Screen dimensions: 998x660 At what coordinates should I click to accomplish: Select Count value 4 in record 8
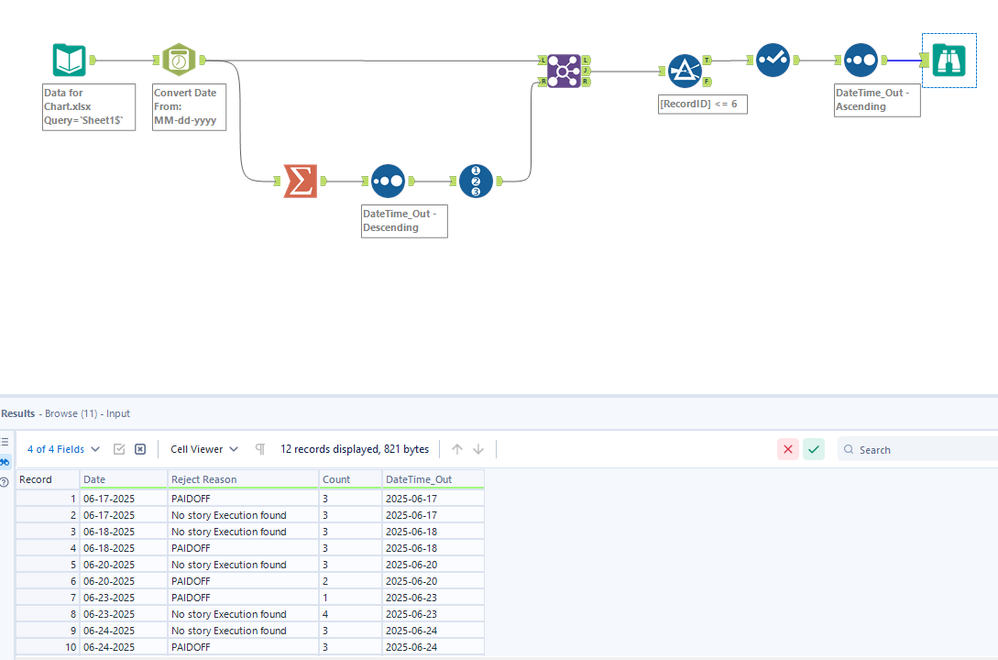click(x=351, y=614)
